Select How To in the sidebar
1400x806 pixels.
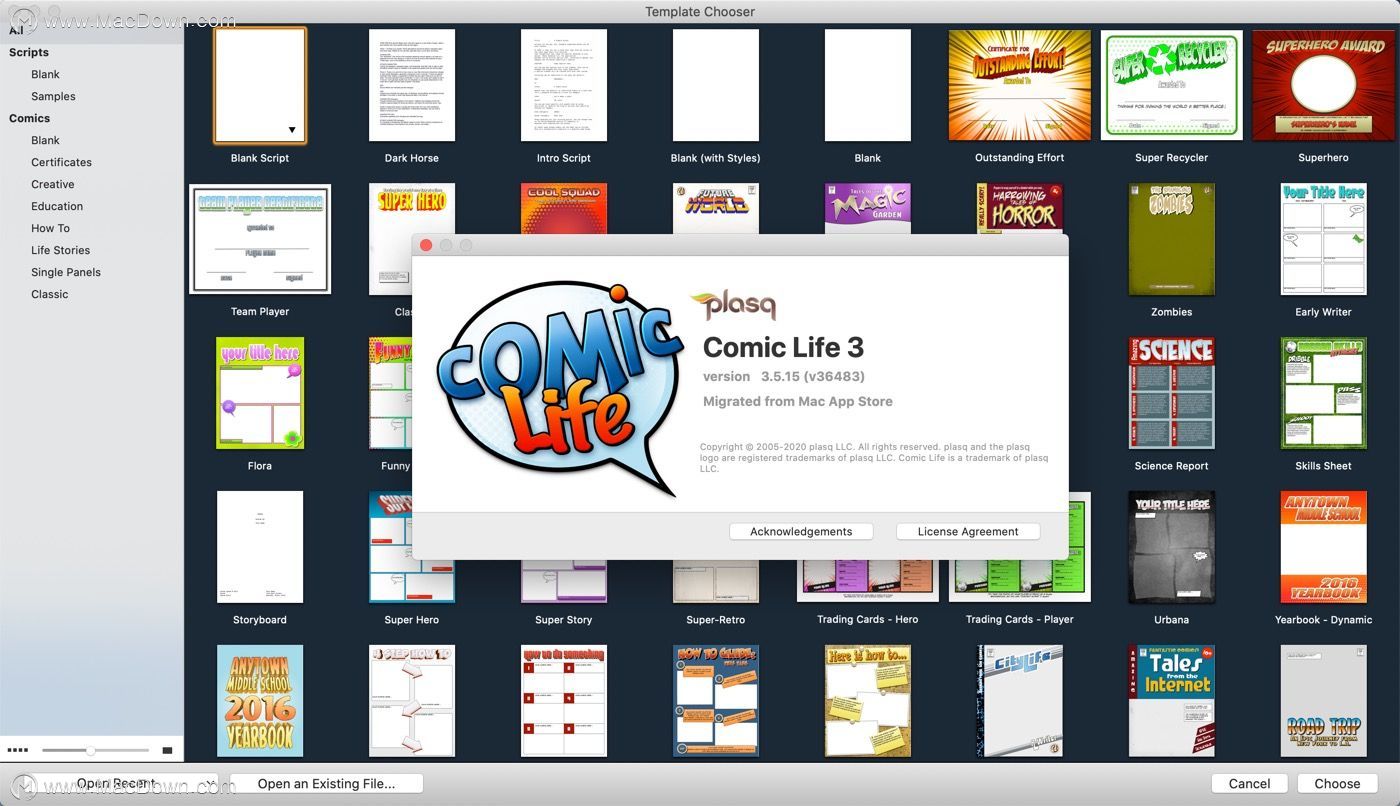[x=50, y=228]
